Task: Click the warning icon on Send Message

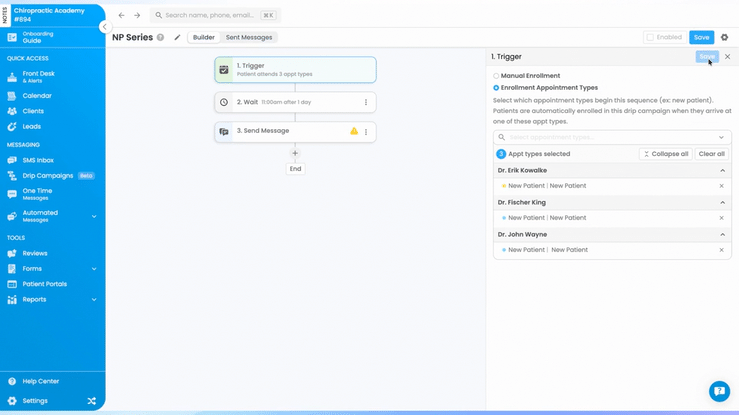Action: (354, 131)
